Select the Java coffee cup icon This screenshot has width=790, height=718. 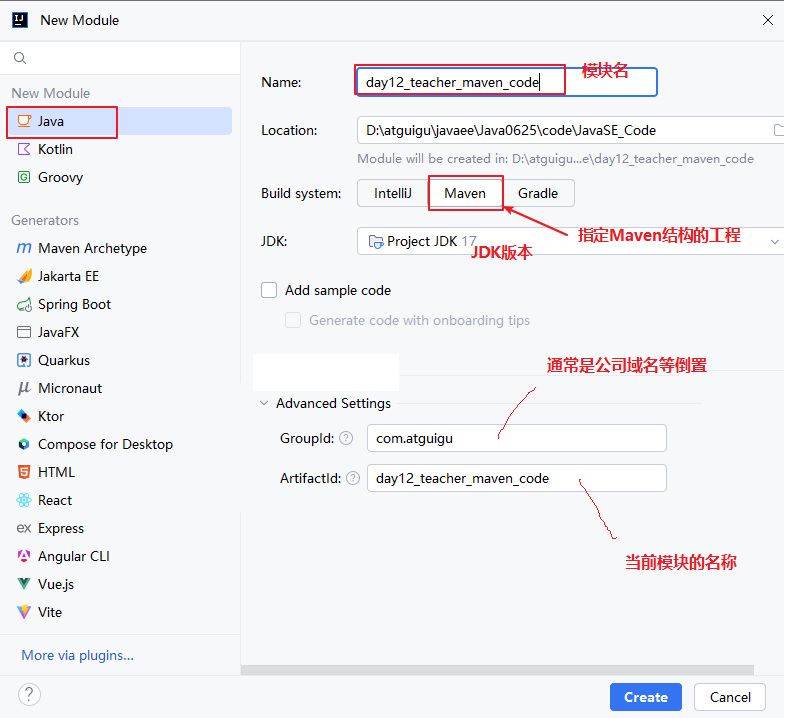pyautogui.click(x=24, y=121)
